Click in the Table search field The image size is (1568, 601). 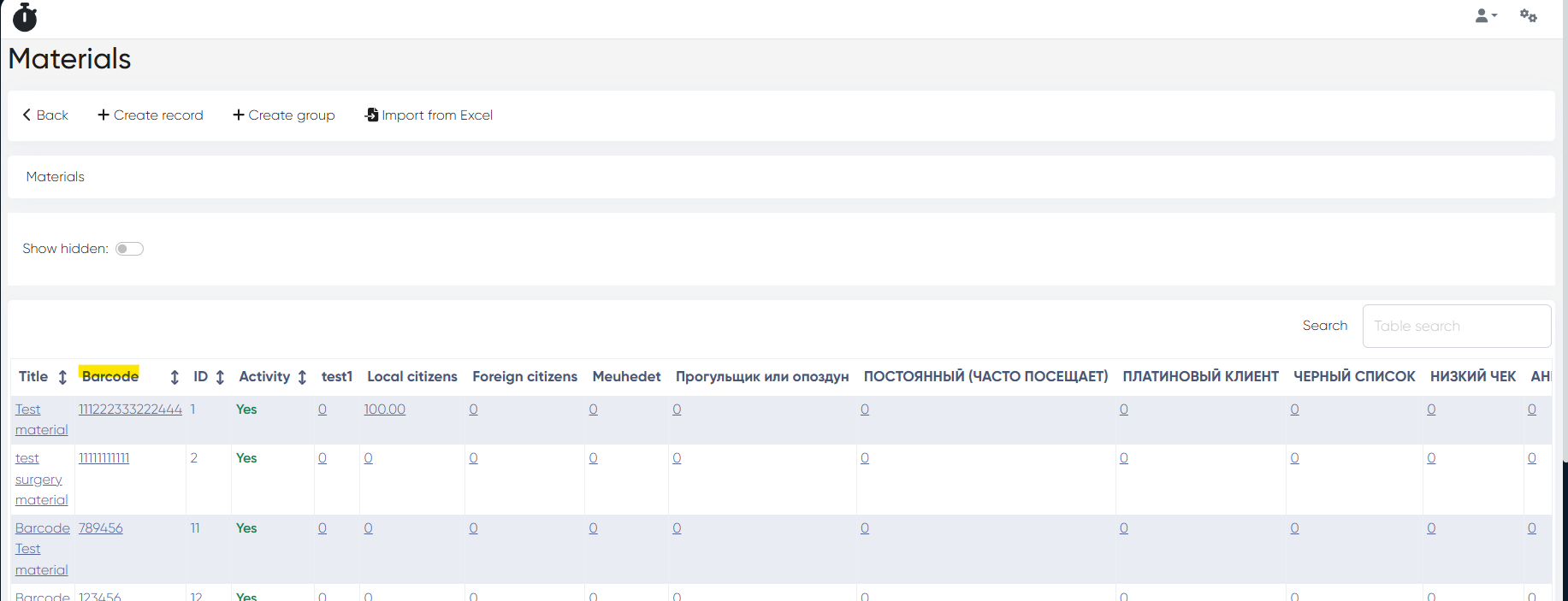(x=1456, y=327)
